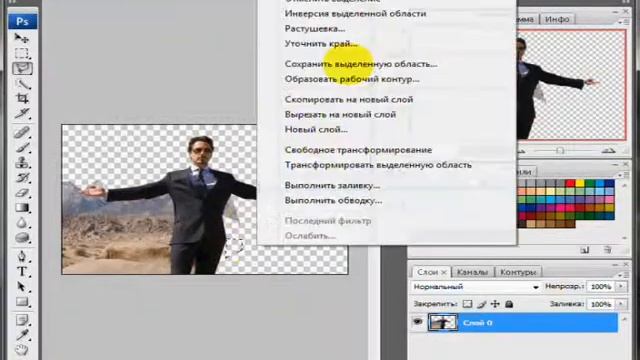The width and height of the screenshot is (640, 360).
Task: Choose Растушевка... from the context menu
Action: (315, 29)
